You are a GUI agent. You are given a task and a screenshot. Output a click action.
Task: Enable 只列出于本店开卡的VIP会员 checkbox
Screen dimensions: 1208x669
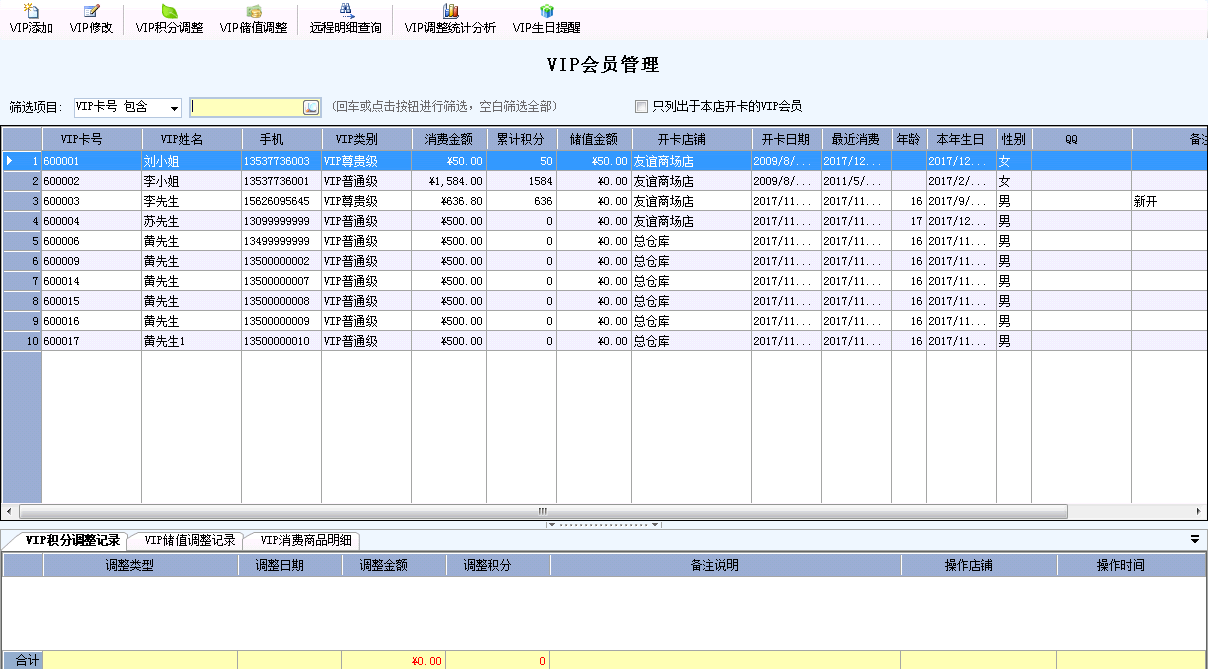pyautogui.click(x=642, y=107)
